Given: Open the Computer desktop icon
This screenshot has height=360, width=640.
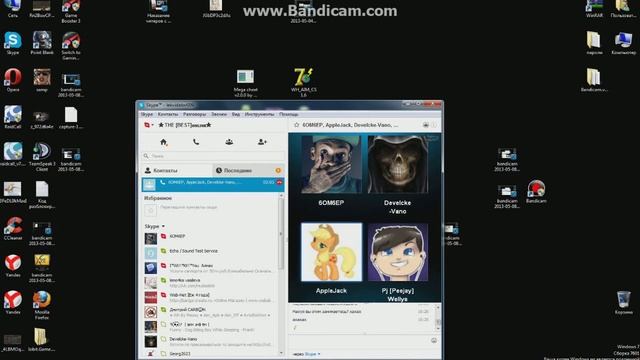Looking at the screenshot, I should tap(624, 43).
